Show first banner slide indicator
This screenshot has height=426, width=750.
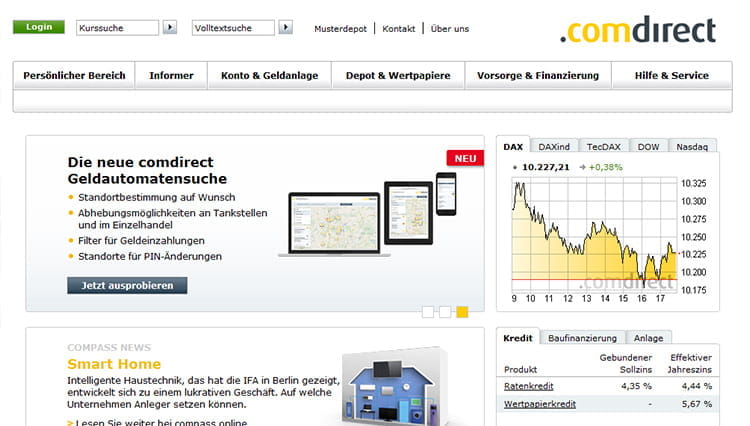pyautogui.click(x=428, y=312)
